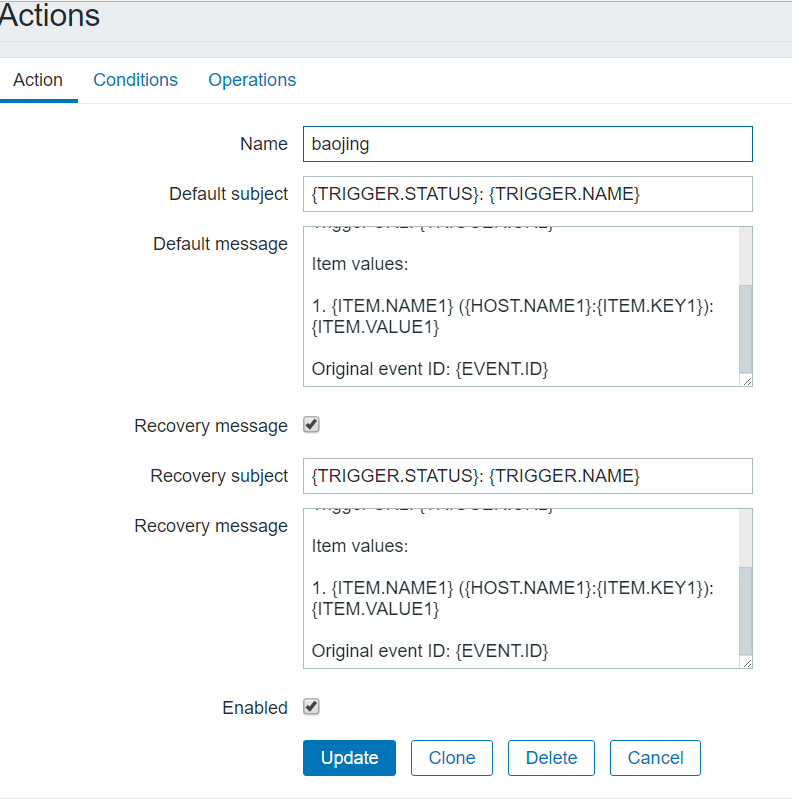The height and width of the screenshot is (799, 792).
Task: Click the Update button
Action: (x=349, y=758)
